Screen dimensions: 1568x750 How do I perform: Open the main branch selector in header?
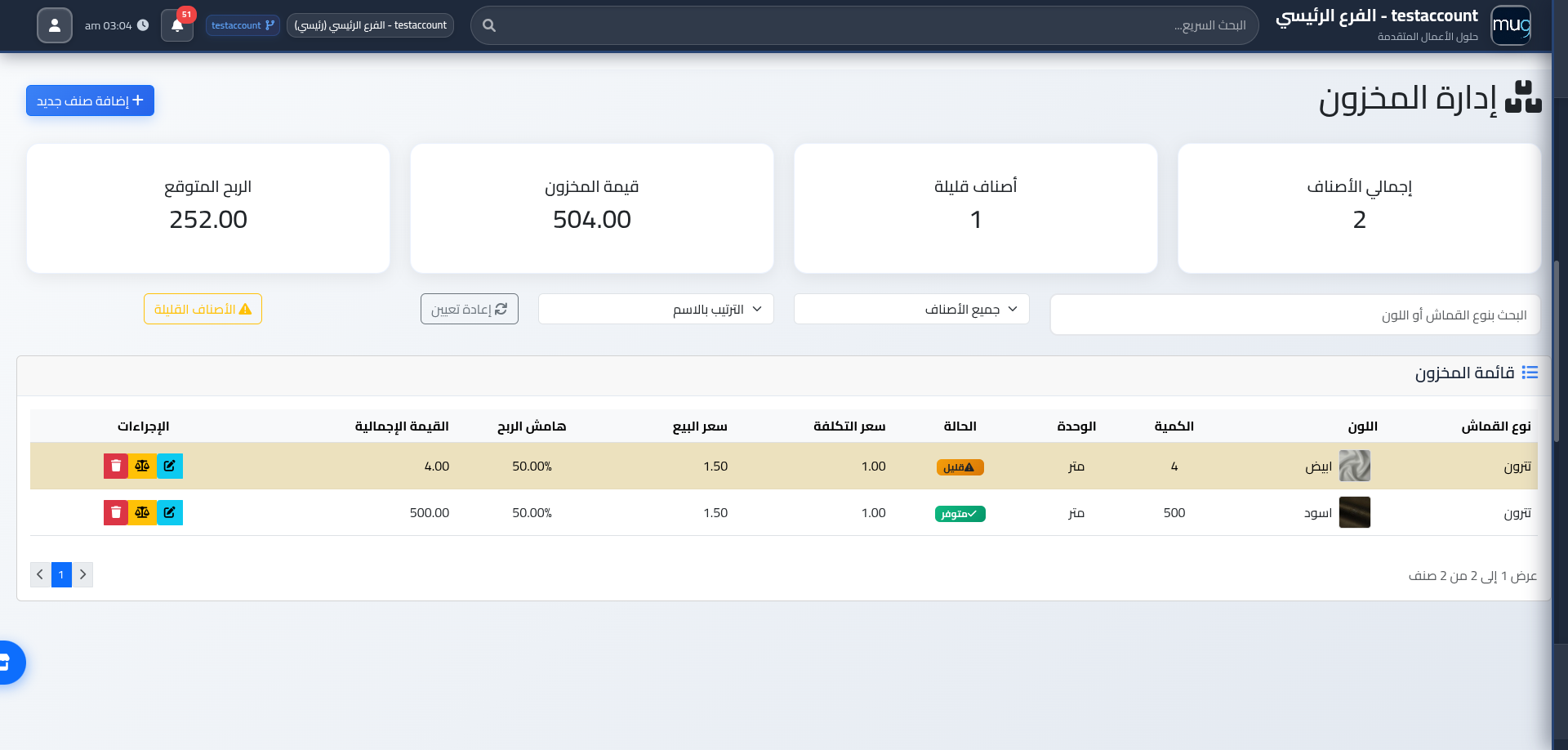click(370, 25)
